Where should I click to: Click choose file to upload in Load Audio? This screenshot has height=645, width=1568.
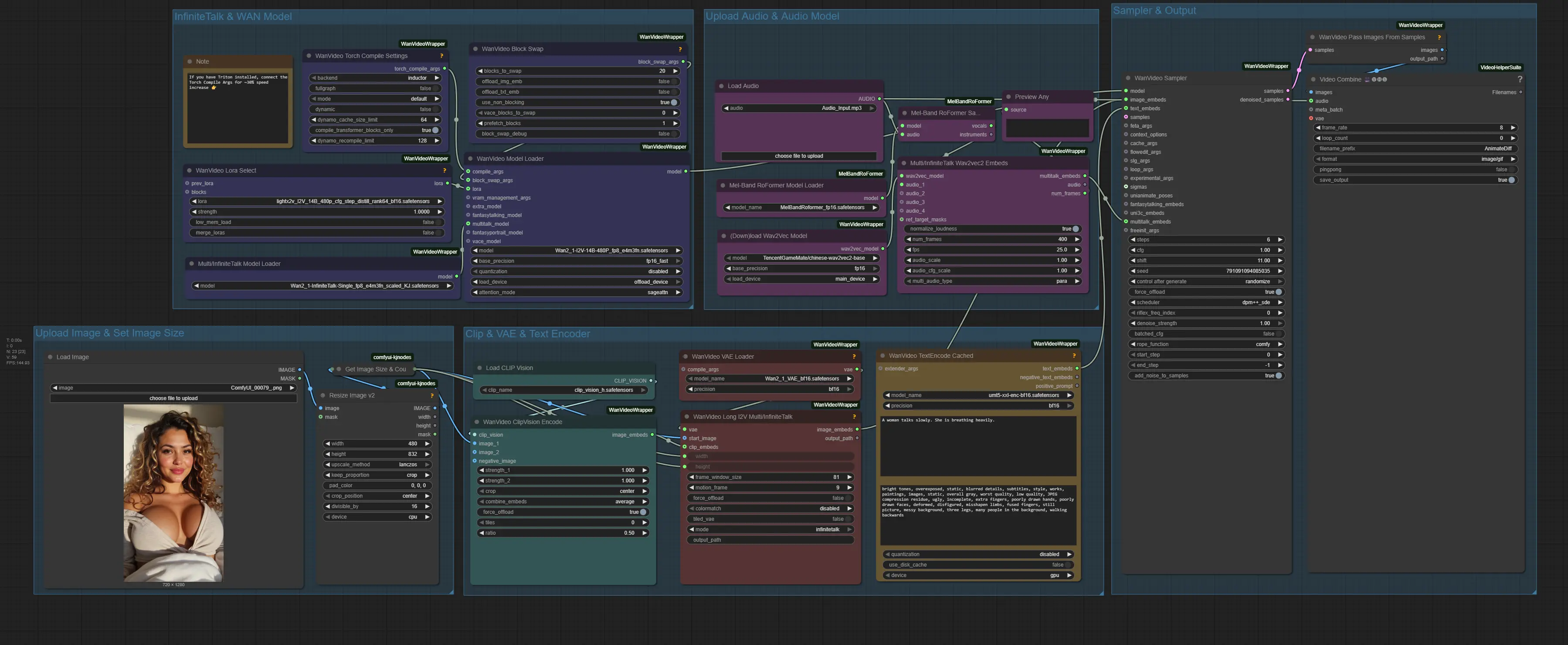pyautogui.click(x=799, y=156)
